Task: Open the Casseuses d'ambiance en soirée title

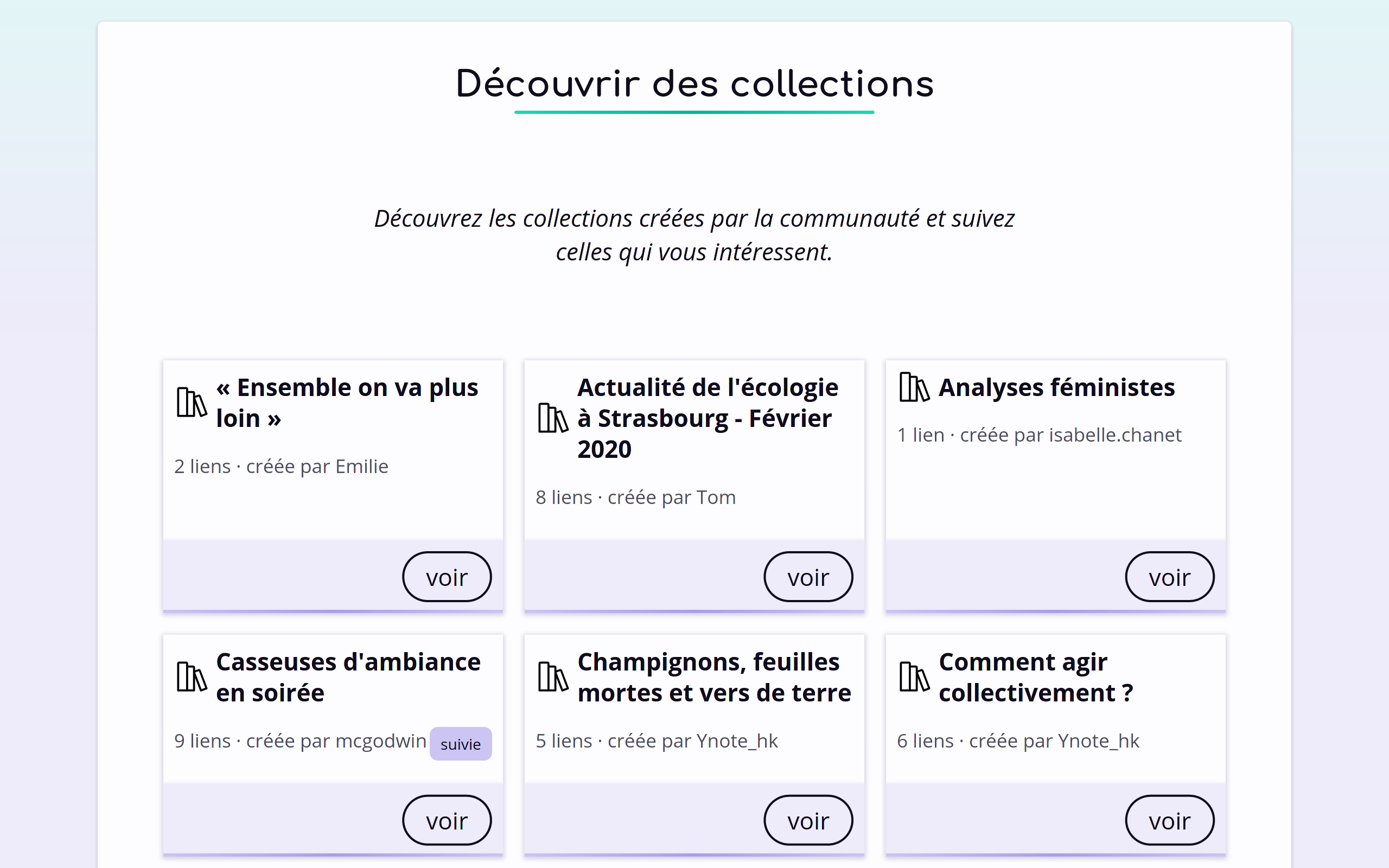Action: pos(348,678)
